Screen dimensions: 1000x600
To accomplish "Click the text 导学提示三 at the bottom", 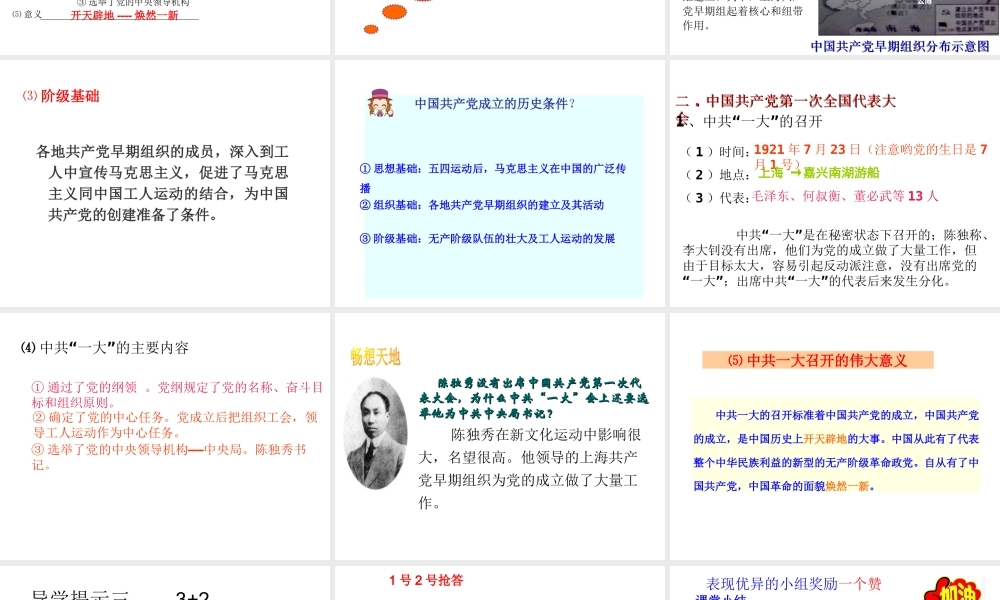I will pos(80,595).
